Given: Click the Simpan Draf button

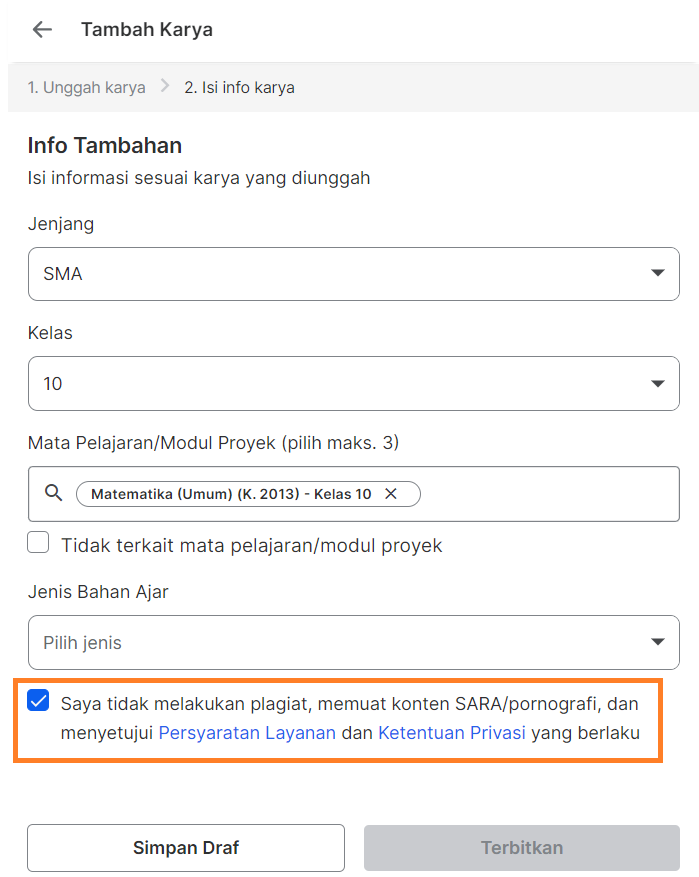Looking at the screenshot, I should 185,847.
